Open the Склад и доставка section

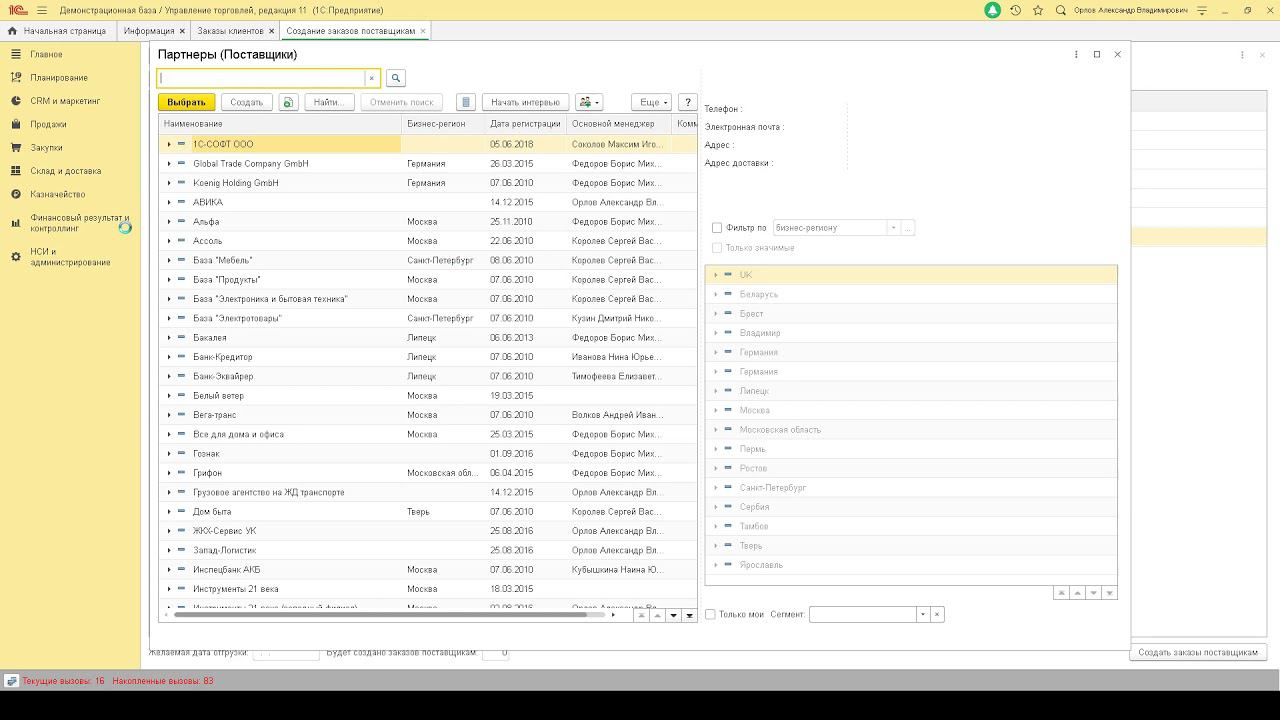(x=65, y=171)
